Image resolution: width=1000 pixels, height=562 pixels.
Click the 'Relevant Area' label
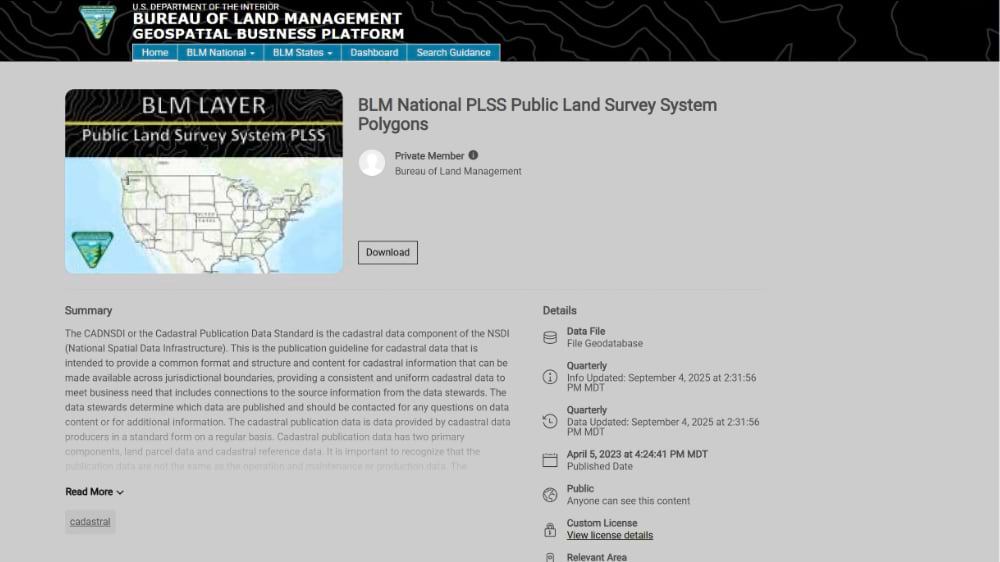pos(596,557)
